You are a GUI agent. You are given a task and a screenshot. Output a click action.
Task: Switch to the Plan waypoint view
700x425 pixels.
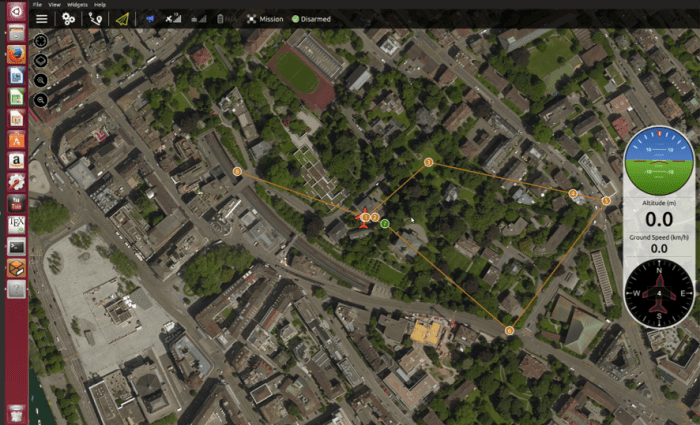pyautogui.click(x=95, y=18)
